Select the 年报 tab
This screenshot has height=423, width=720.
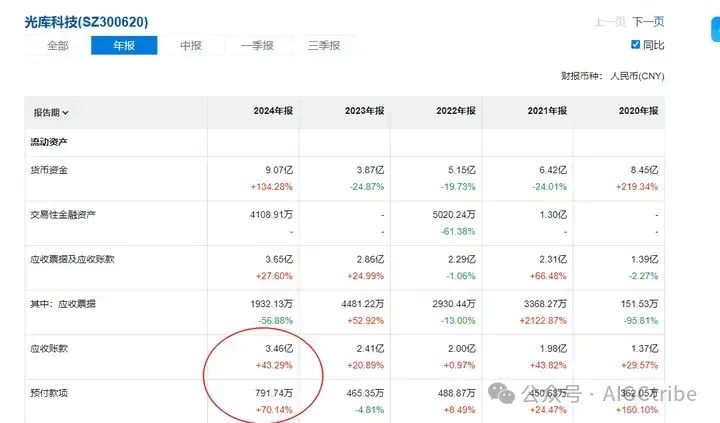click(124, 45)
